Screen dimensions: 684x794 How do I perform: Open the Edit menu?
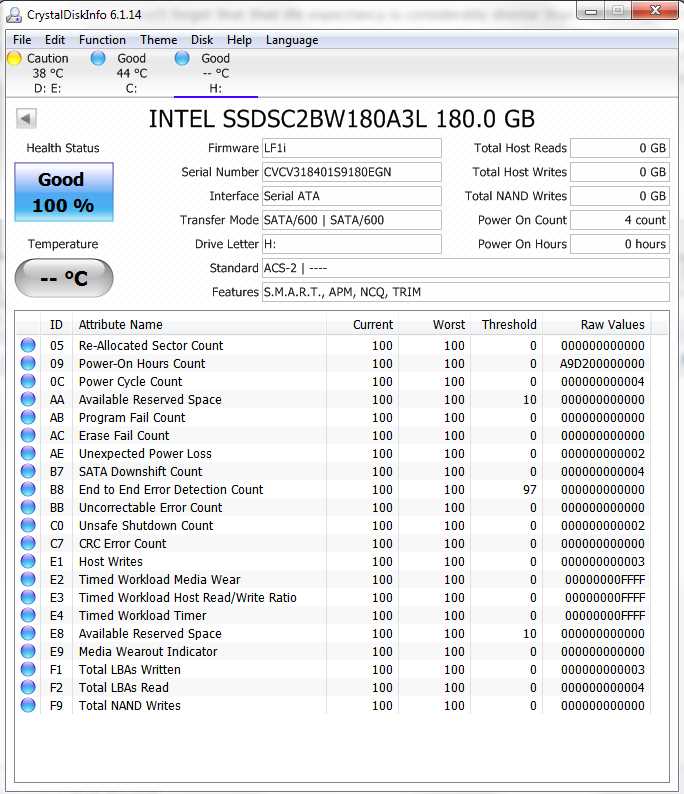(x=55, y=40)
